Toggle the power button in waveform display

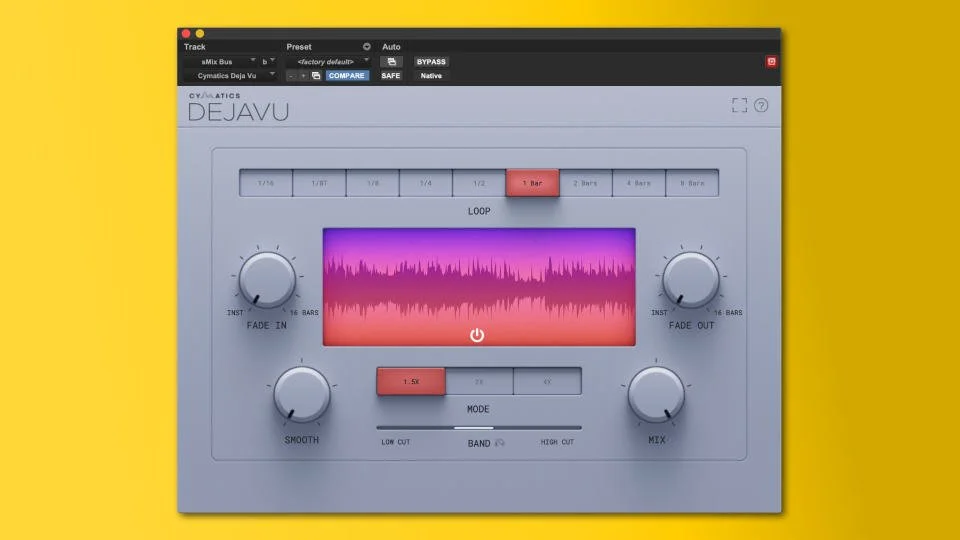point(477,335)
